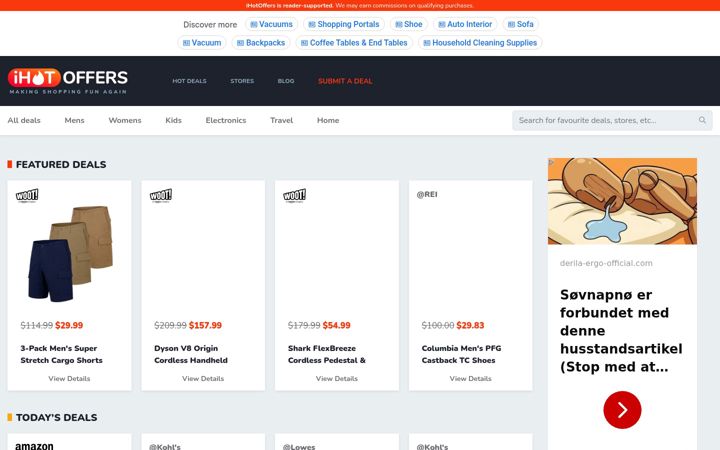
Task: Click the Woot logo on Dyson V8 card
Action: 161,196
